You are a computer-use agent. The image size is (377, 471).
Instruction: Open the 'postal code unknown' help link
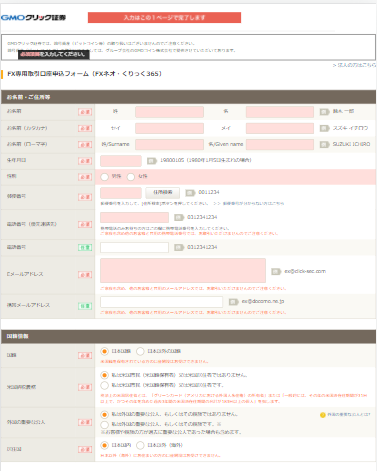[x=253, y=203]
